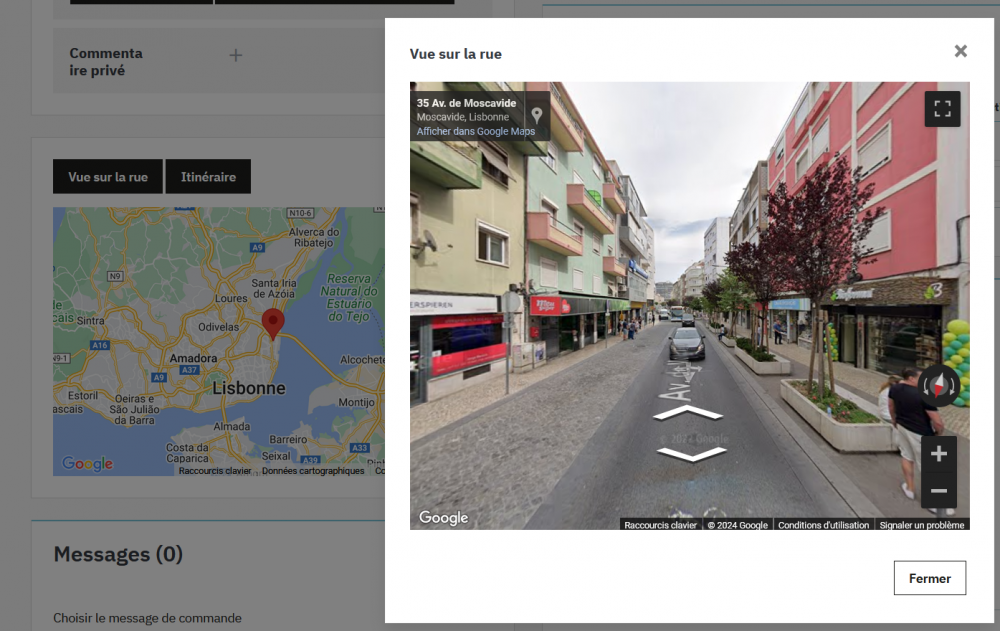Click the A33 highway badge on map

coord(360,448)
